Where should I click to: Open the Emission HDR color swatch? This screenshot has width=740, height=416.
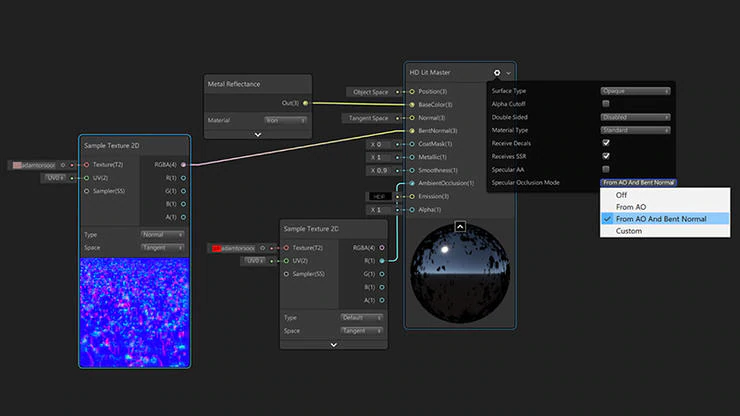point(379,196)
